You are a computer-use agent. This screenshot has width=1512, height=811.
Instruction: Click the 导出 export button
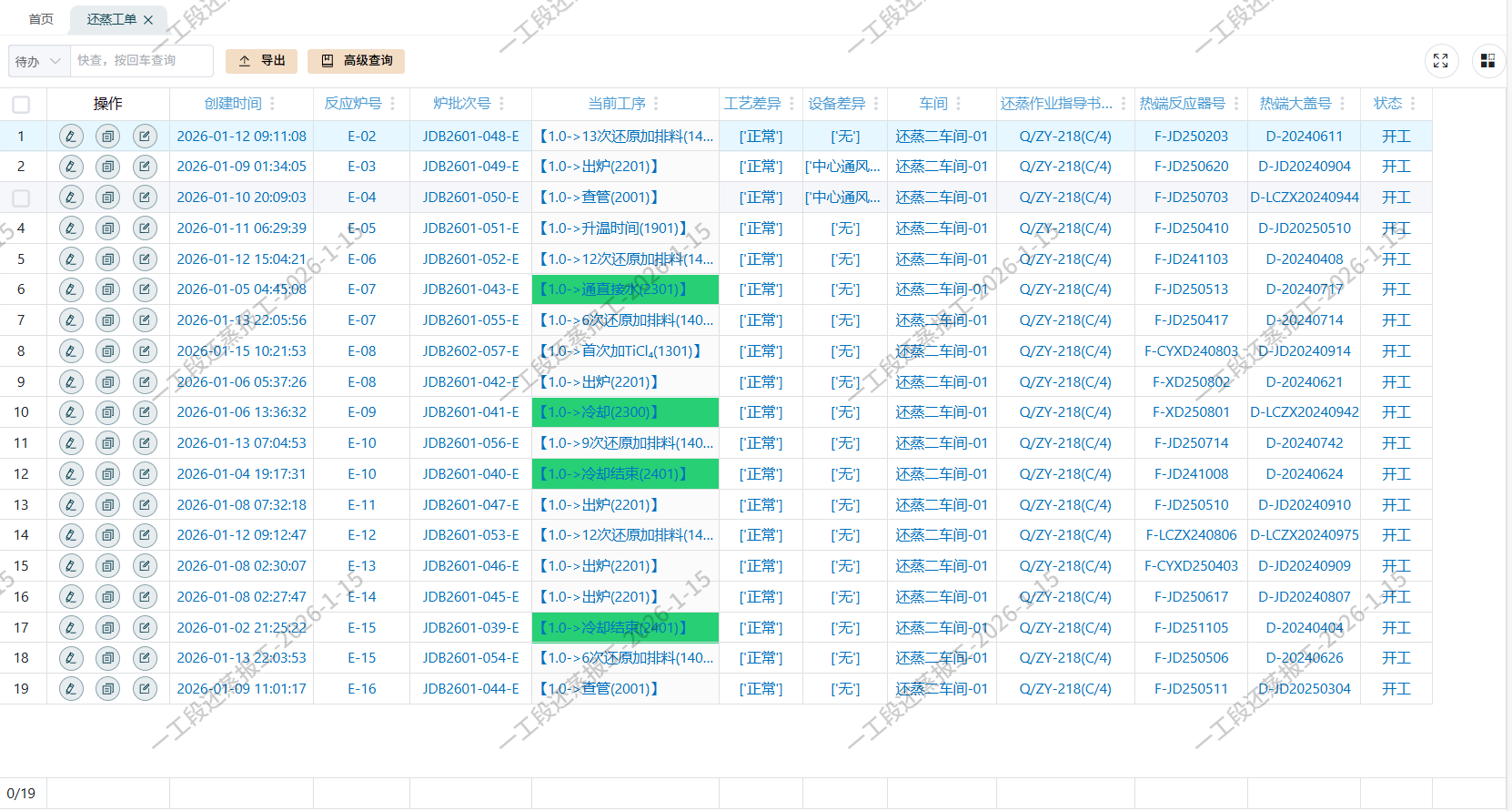coord(262,61)
